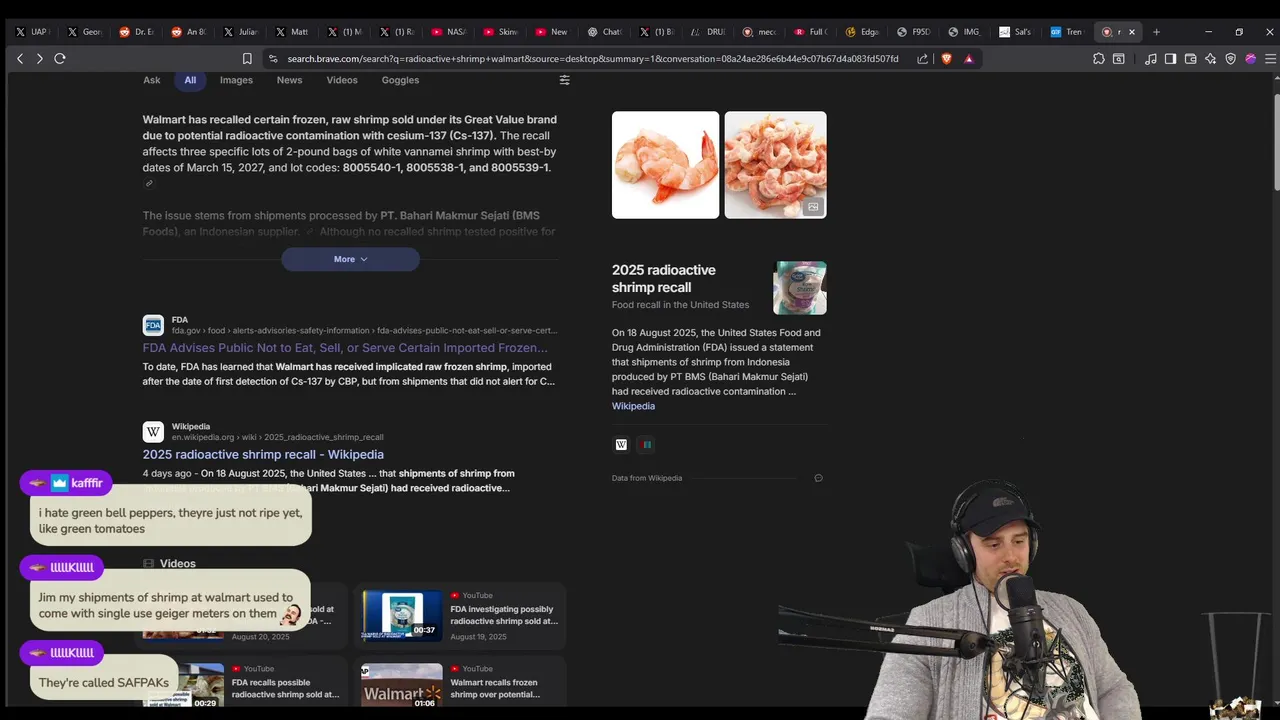Play the 00:37 FDA investigating video thumbnail

(402, 616)
